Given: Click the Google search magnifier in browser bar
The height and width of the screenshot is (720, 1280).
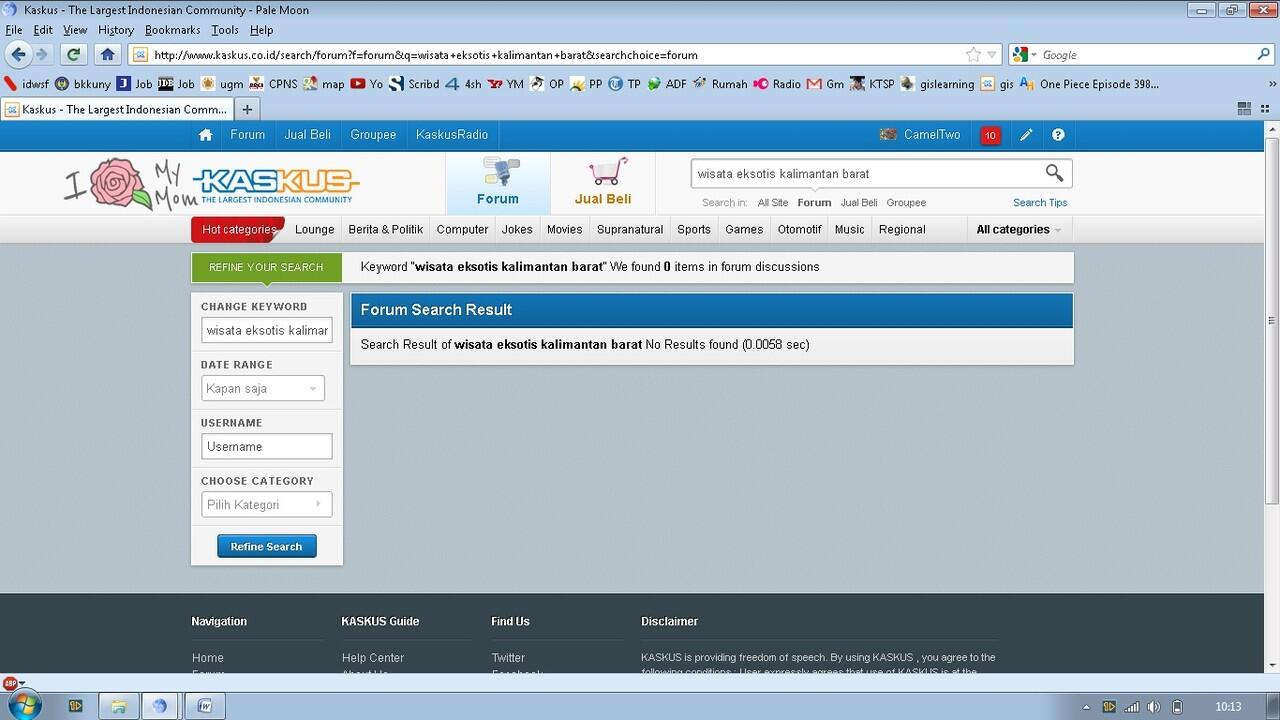Looking at the screenshot, I should 1264,55.
